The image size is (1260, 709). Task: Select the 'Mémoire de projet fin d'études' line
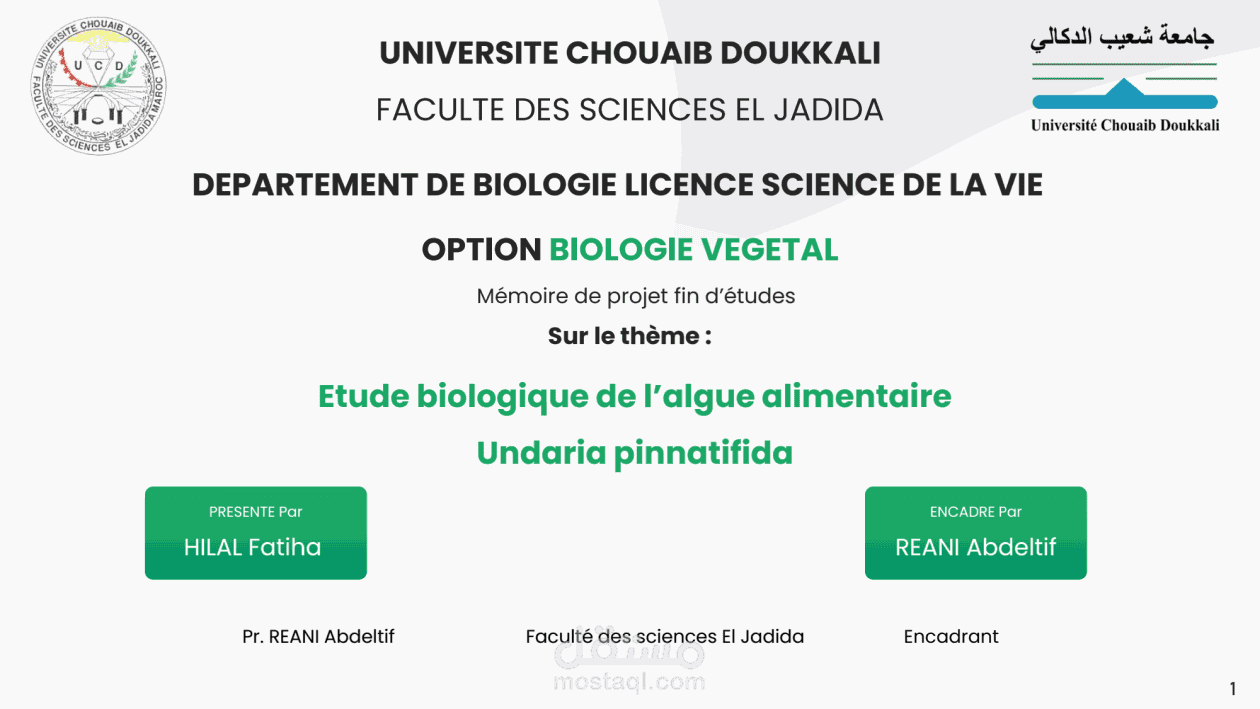click(636, 296)
